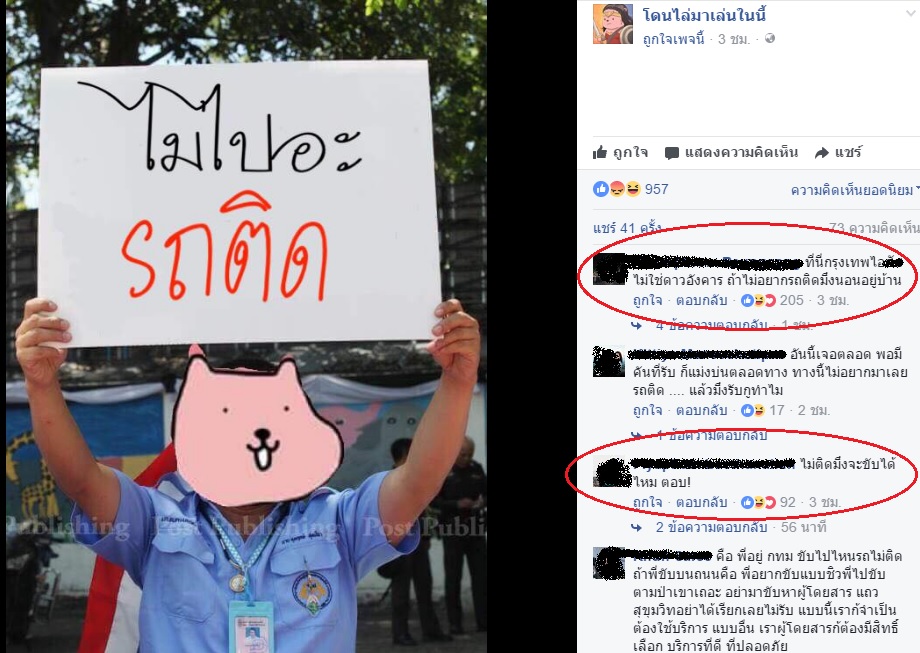Open page name โดนไล่มาเล่นในนี้
This screenshot has height=653, width=920.
coord(704,15)
